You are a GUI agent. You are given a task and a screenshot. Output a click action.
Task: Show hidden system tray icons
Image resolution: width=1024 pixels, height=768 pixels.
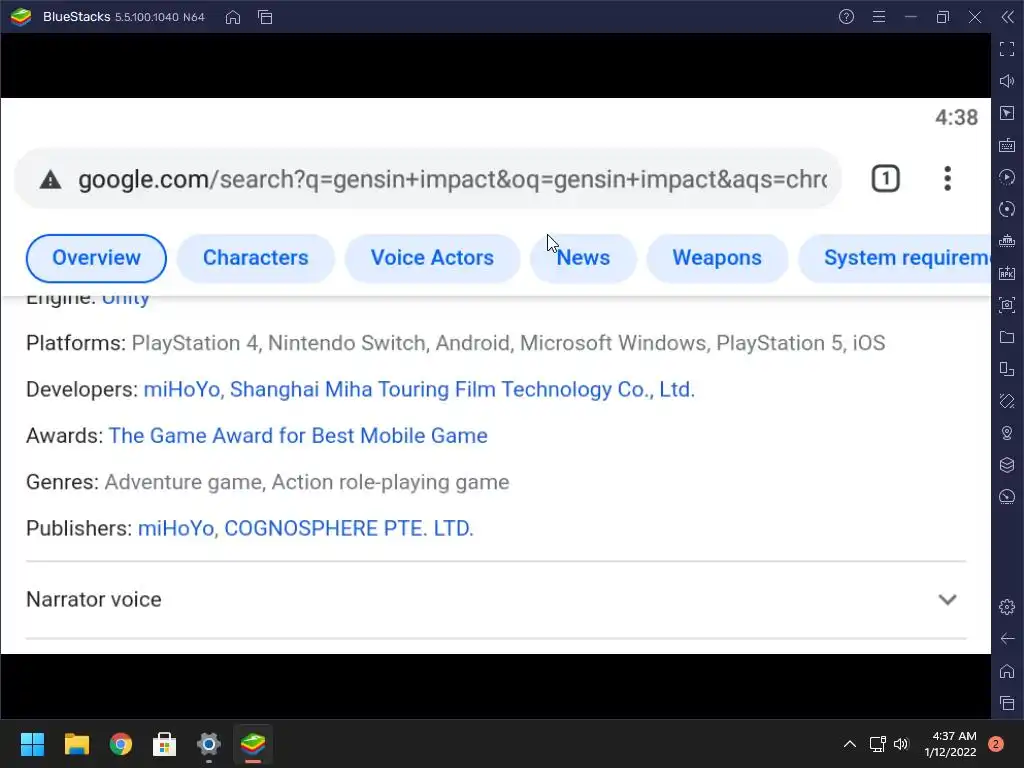[850, 744]
